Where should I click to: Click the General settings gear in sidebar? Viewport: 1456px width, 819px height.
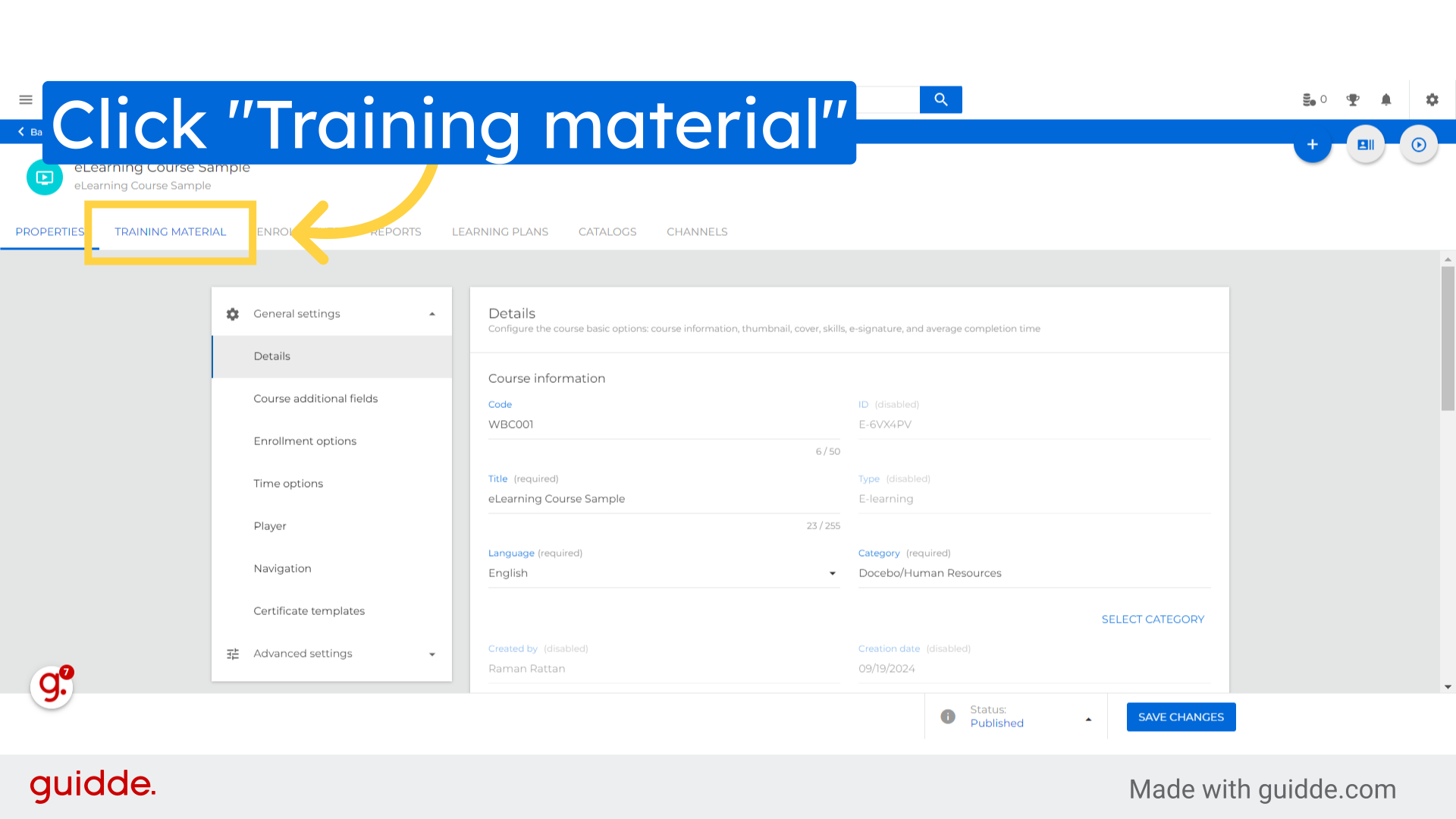[232, 313]
